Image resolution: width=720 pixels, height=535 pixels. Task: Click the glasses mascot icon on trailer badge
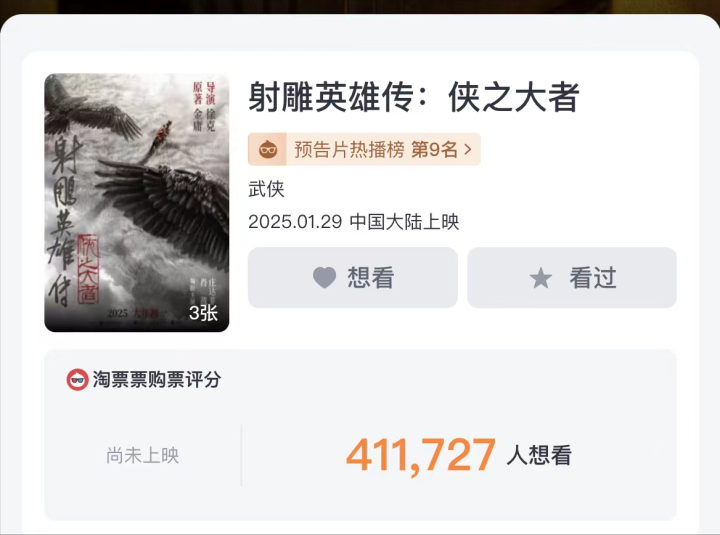[268, 149]
